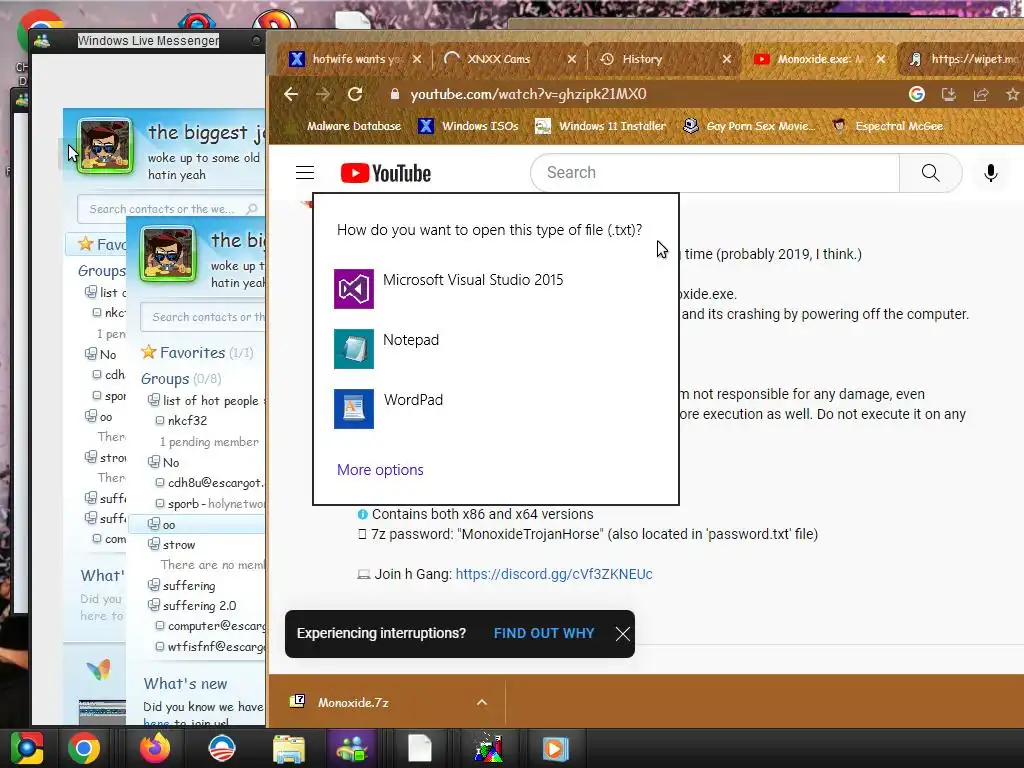Open File Explorer taskbar icon
Viewport: 1024px width, 768px height.
[288, 749]
